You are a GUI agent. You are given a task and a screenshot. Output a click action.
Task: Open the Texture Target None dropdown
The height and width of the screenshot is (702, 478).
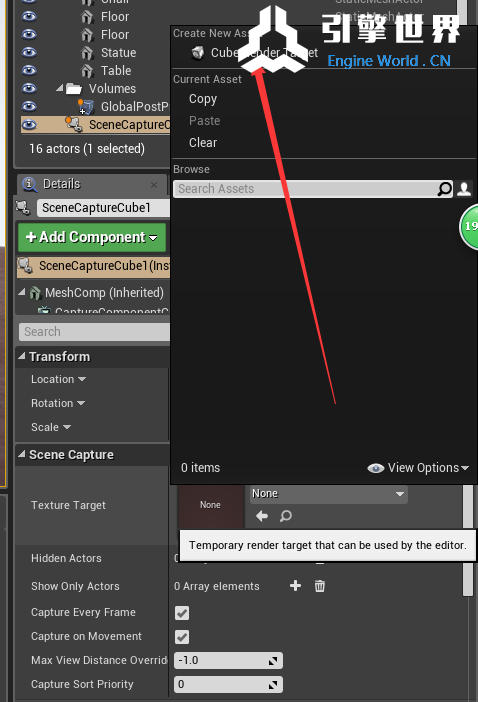click(x=328, y=494)
